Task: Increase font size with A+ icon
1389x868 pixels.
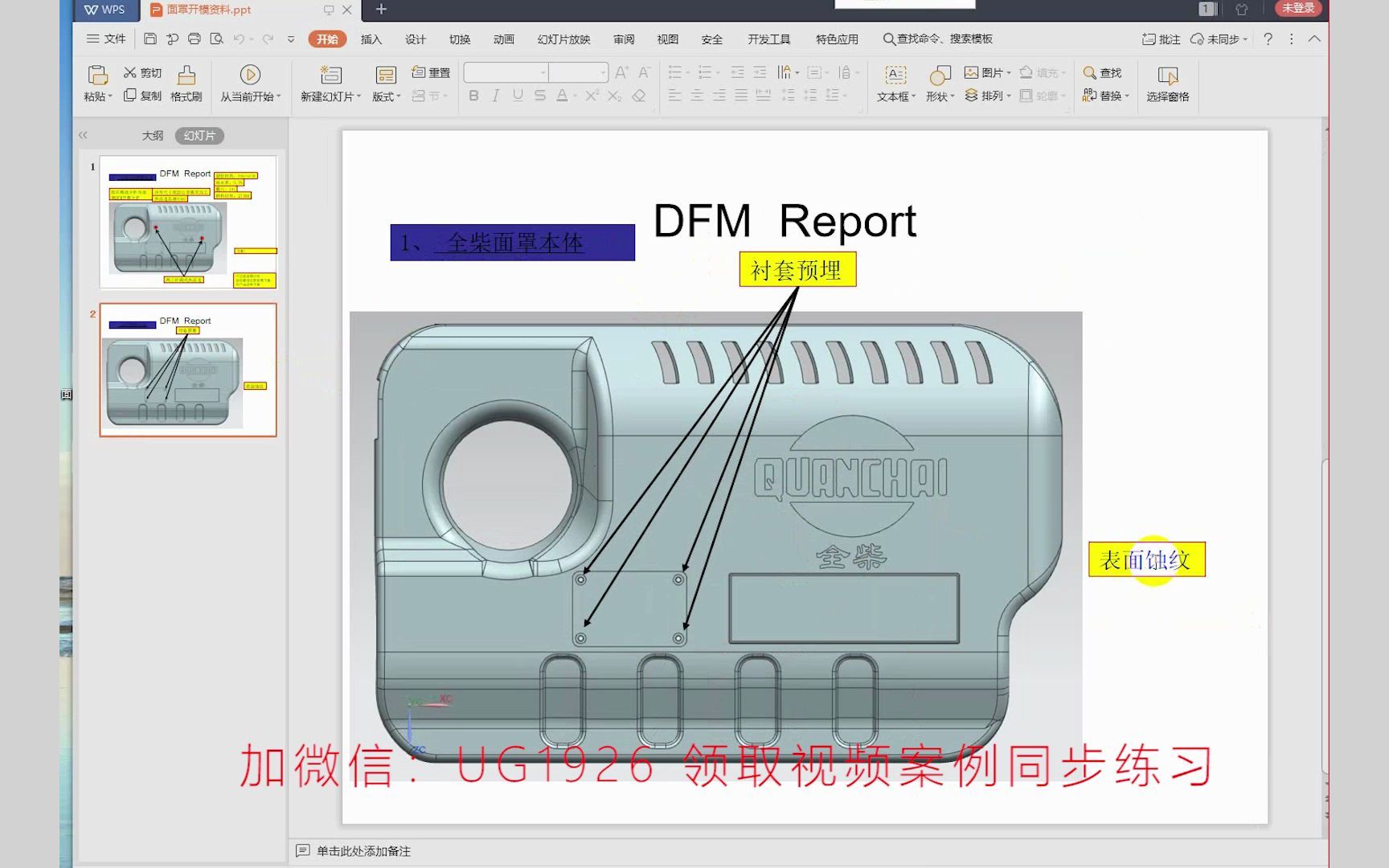Action: click(621, 72)
